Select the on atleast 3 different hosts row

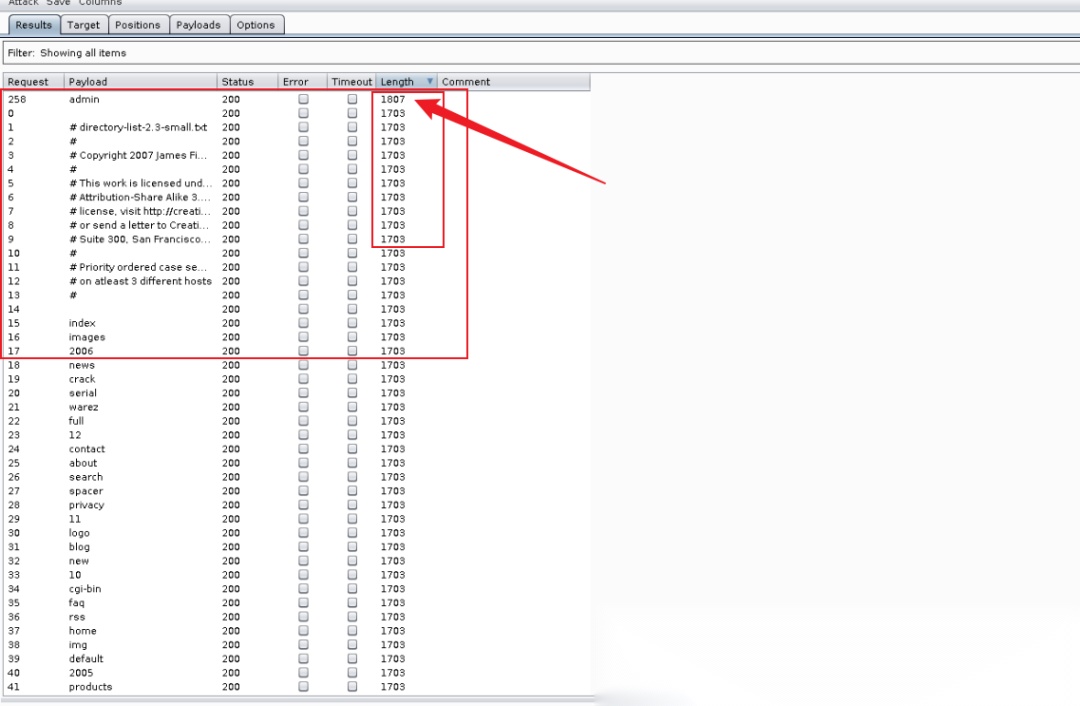(297, 281)
